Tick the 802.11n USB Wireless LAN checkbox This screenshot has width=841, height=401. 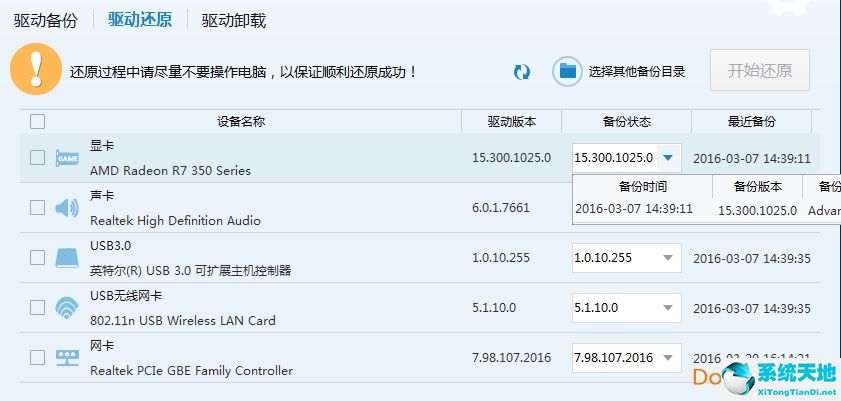click(x=38, y=308)
